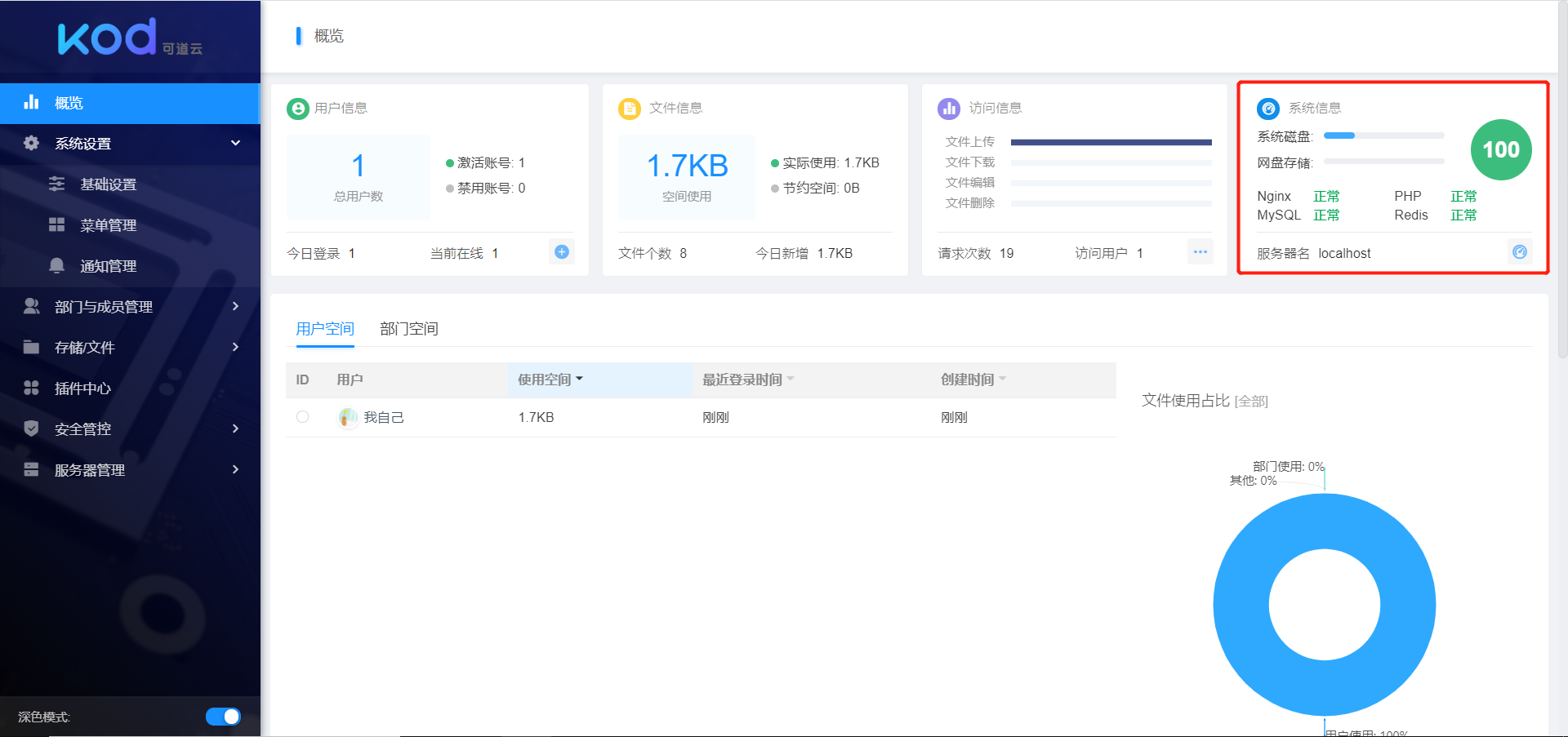The height and width of the screenshot is (737, 1568).
Task: Click the yellow 文件信息 card icon
Action: pos(630,108)
